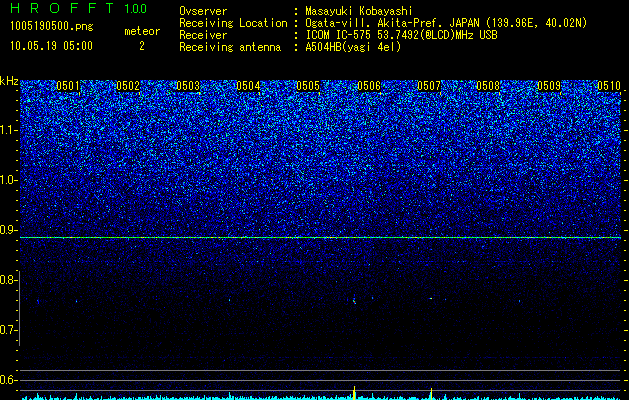629x400 pixels.
Task: Click the 0503 time marker
Action: pos(188,86)
